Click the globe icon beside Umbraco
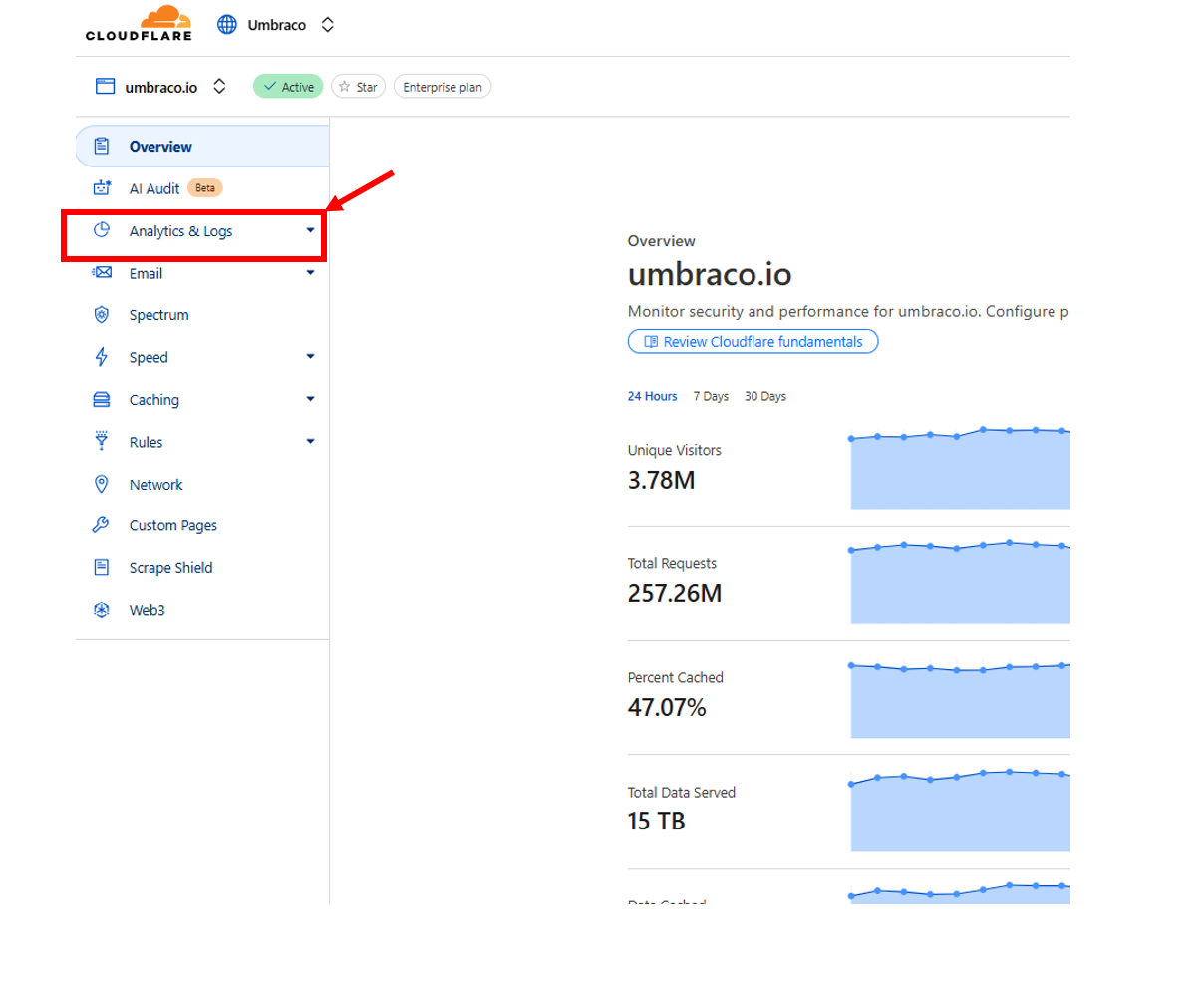Viewport: 1204px width, 994px height. tap(227, 25)
